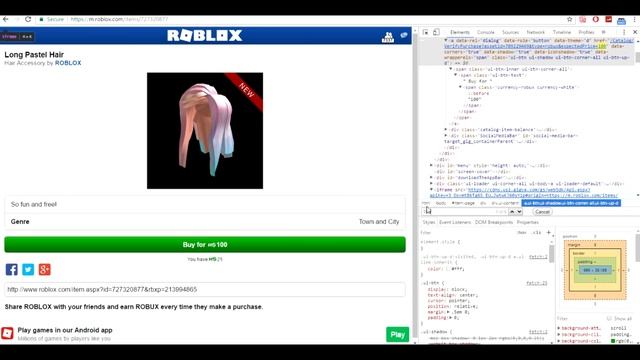
Task: Close the DevTools panel
Action: pyautogui.click(x=635, y=32)
